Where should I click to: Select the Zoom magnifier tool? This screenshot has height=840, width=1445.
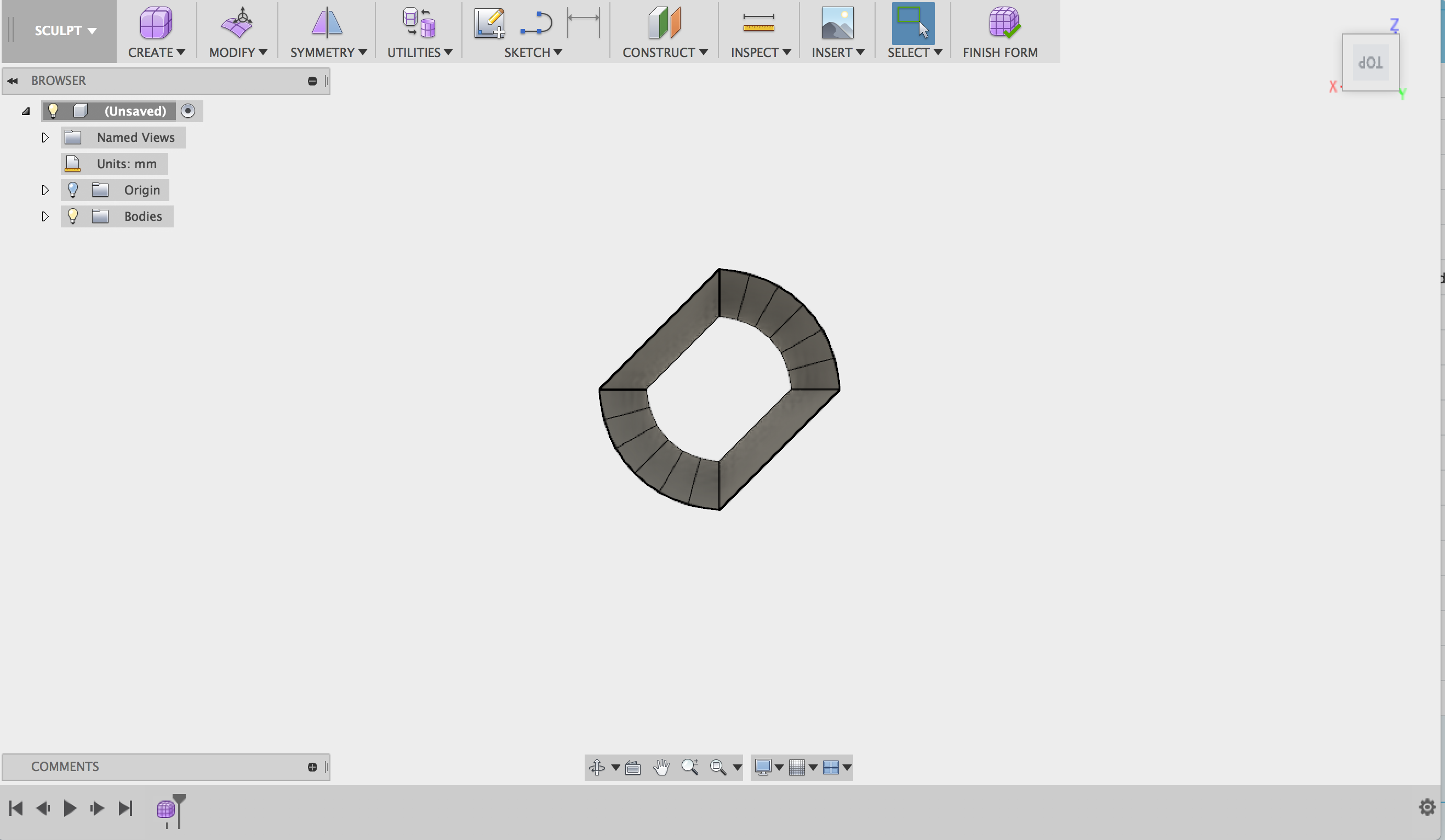[690, 767]
